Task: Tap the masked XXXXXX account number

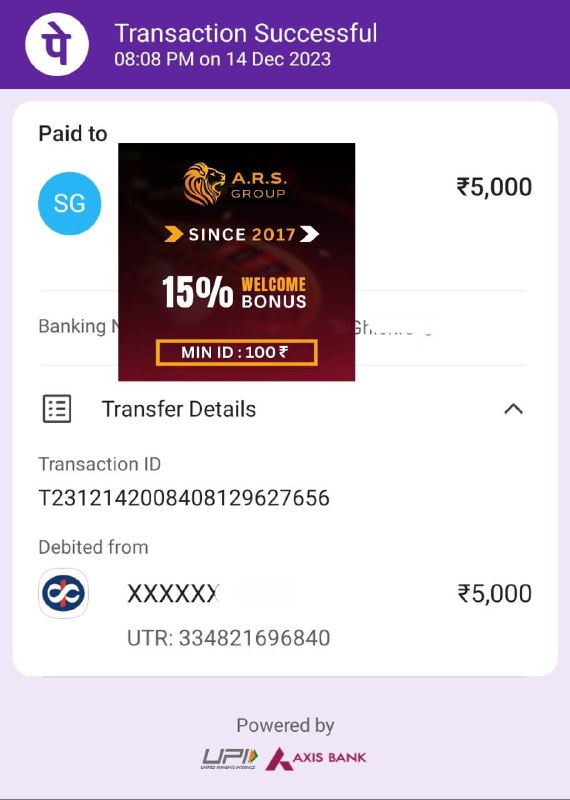Action: [x=173, y=594]
